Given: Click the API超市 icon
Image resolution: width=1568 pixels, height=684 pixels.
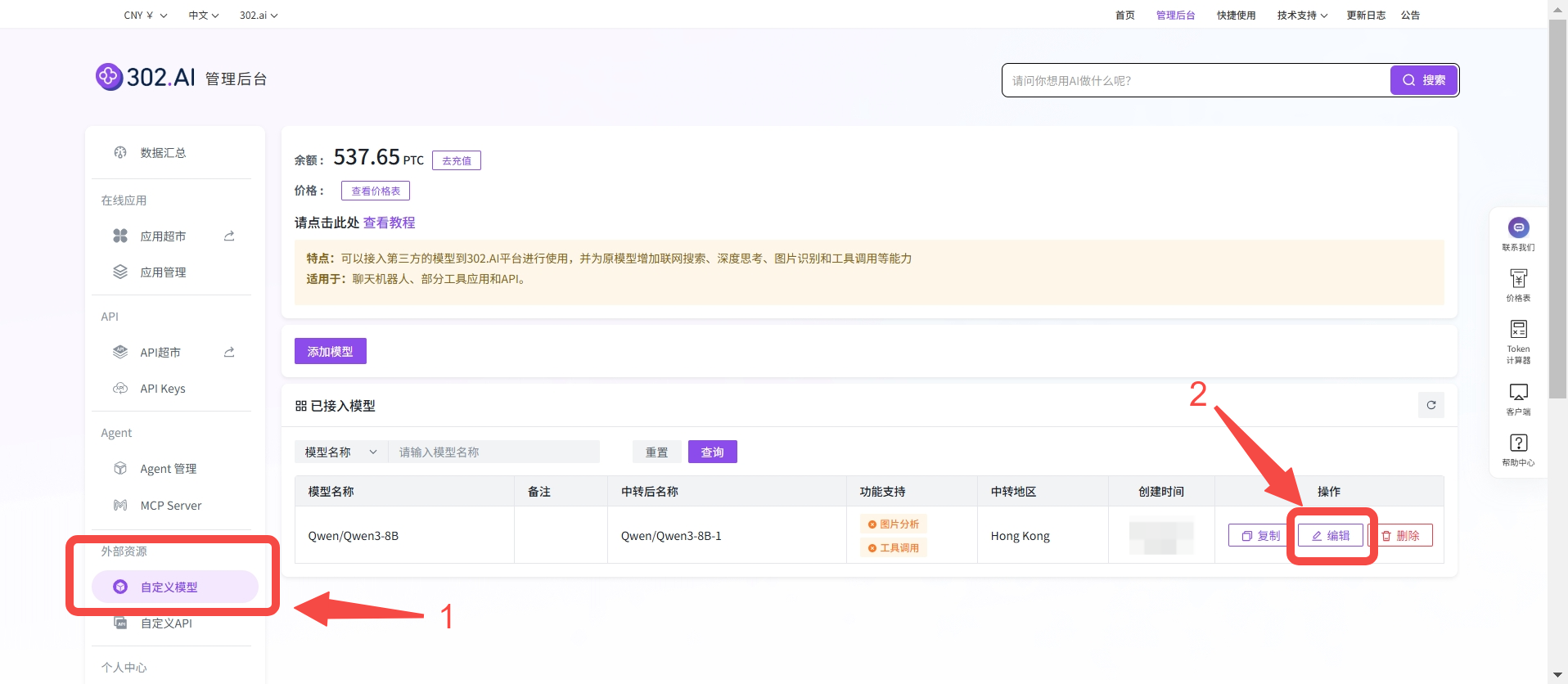Looking at the screenshot, I should [120, 352].
